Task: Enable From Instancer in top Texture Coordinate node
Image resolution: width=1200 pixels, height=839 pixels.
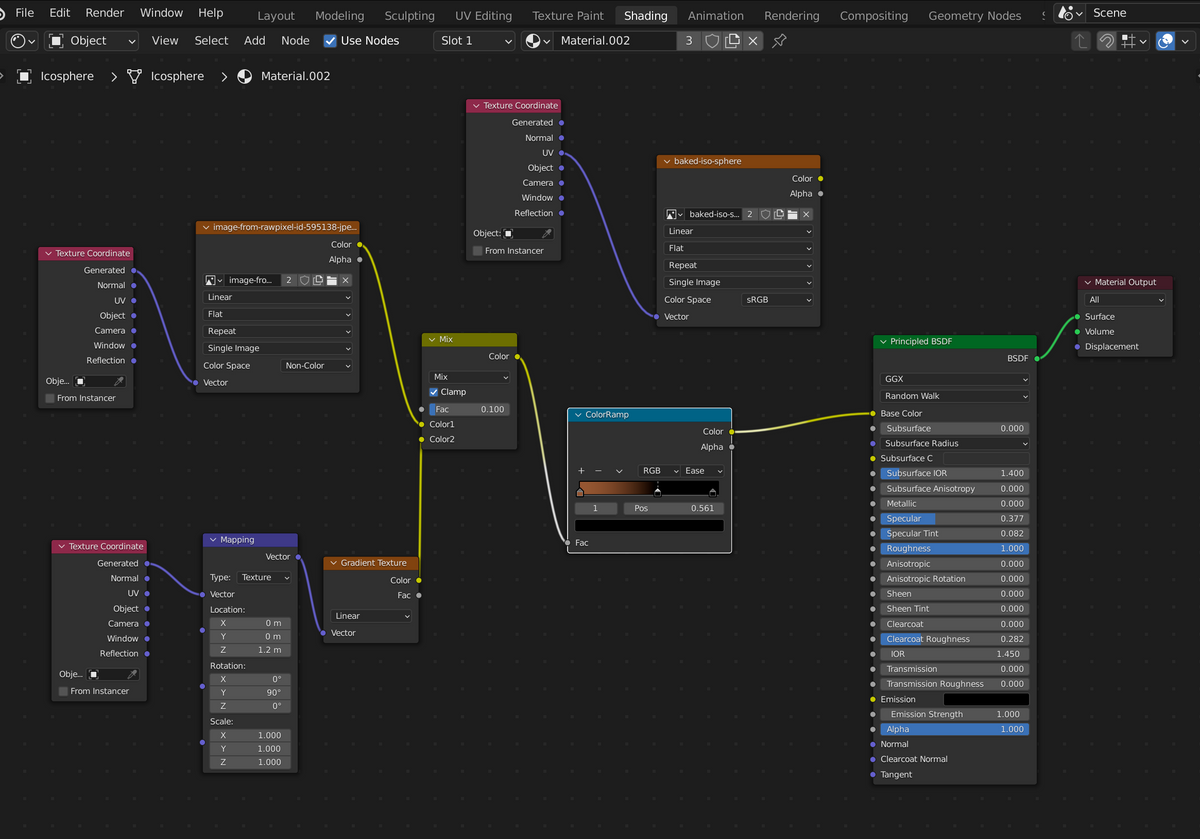Action: point(478,251)
